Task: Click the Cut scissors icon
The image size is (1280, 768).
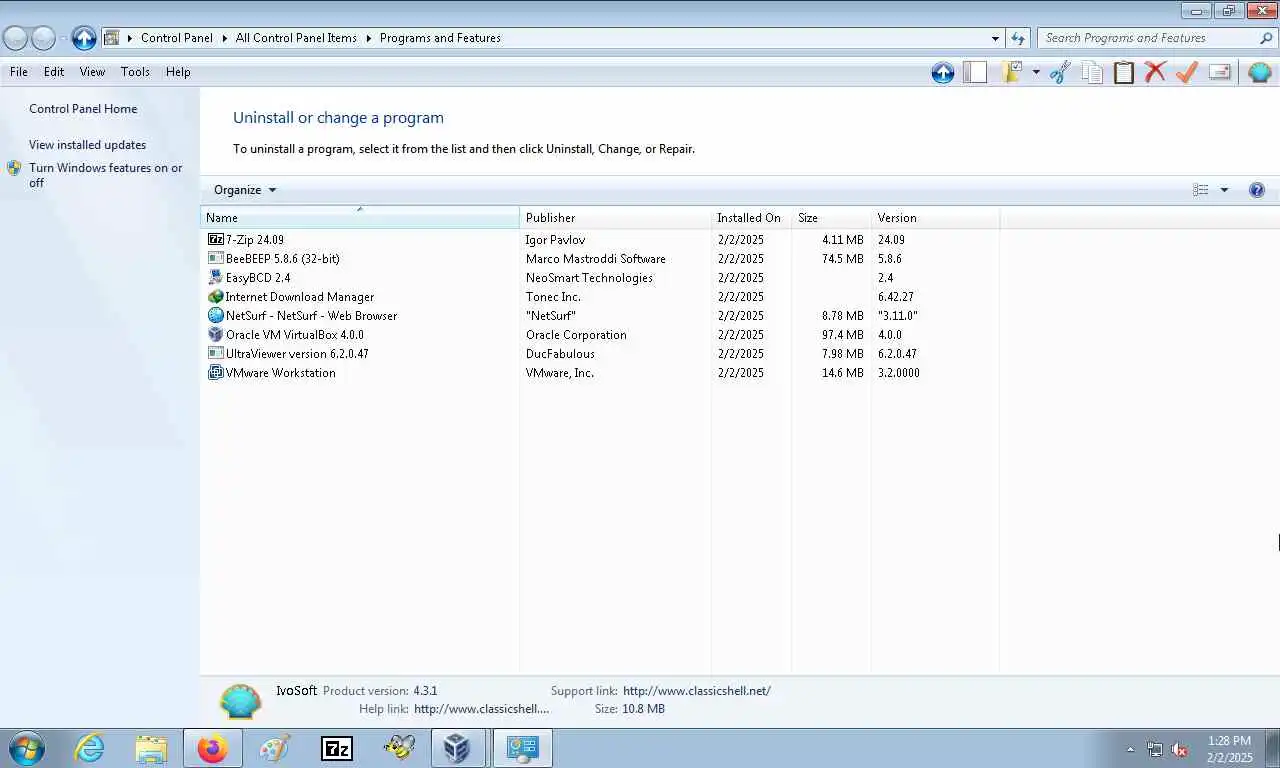Action: [x=1060, y=72]
